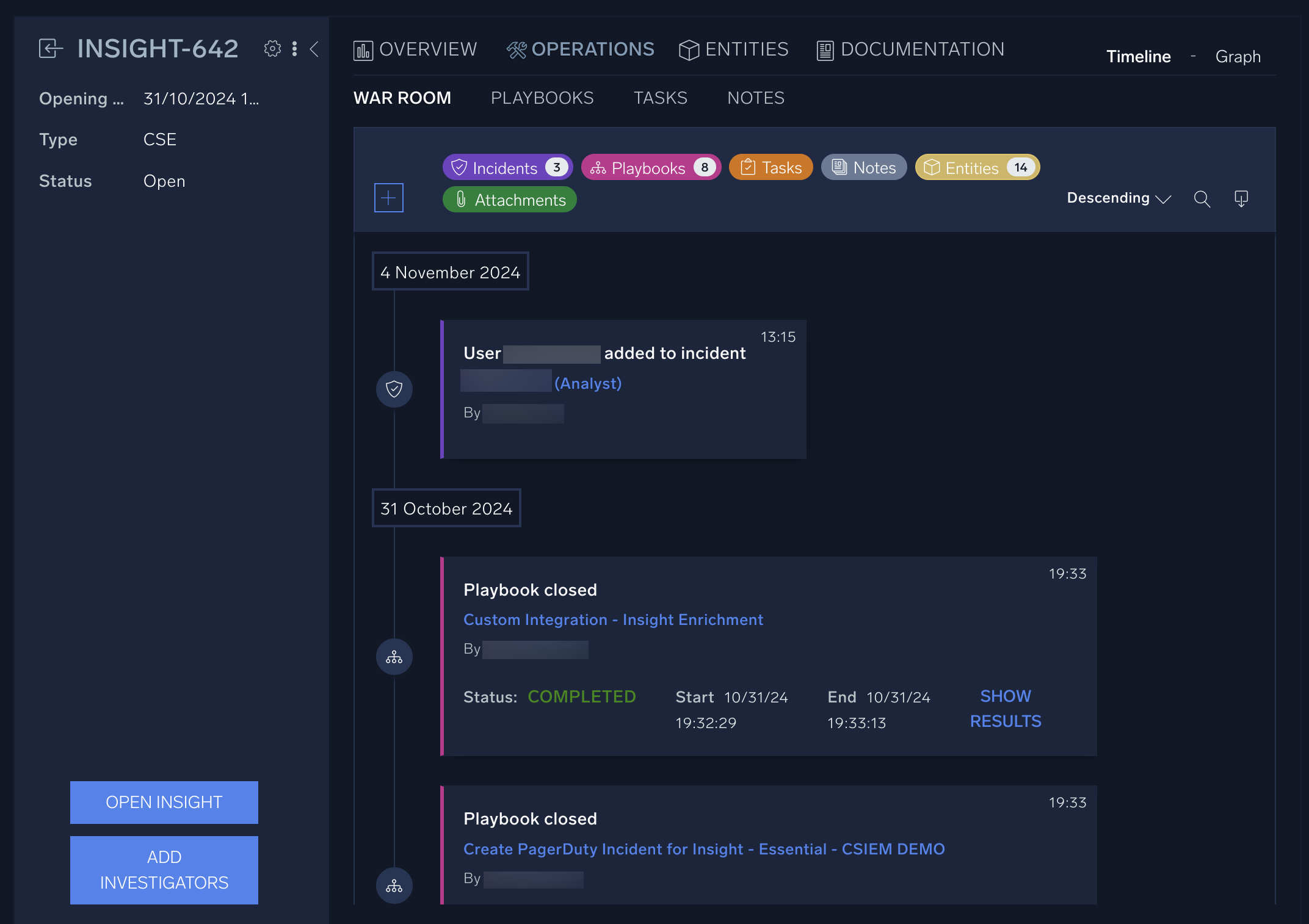
Task: Click the export/download icon next to search
Action: (1241, 199)
